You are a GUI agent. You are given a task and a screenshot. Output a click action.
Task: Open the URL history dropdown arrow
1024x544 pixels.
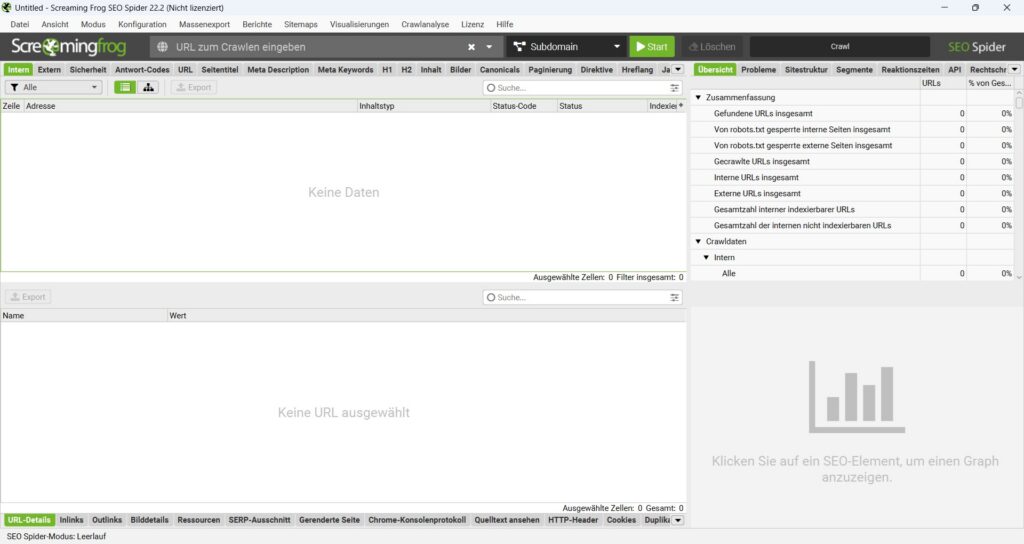[x=489, y=47]
